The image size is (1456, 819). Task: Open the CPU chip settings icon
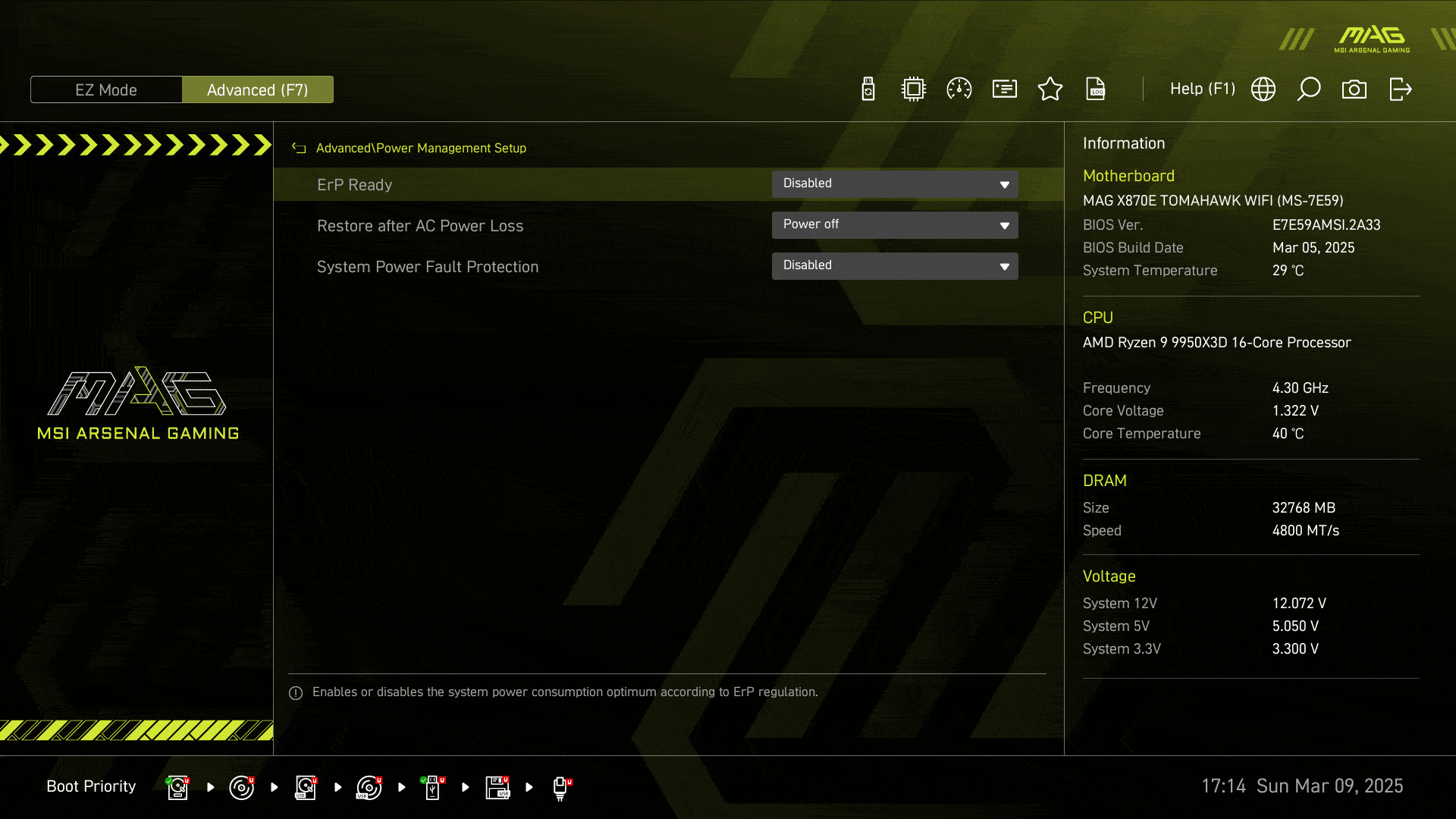click(914, 89)
